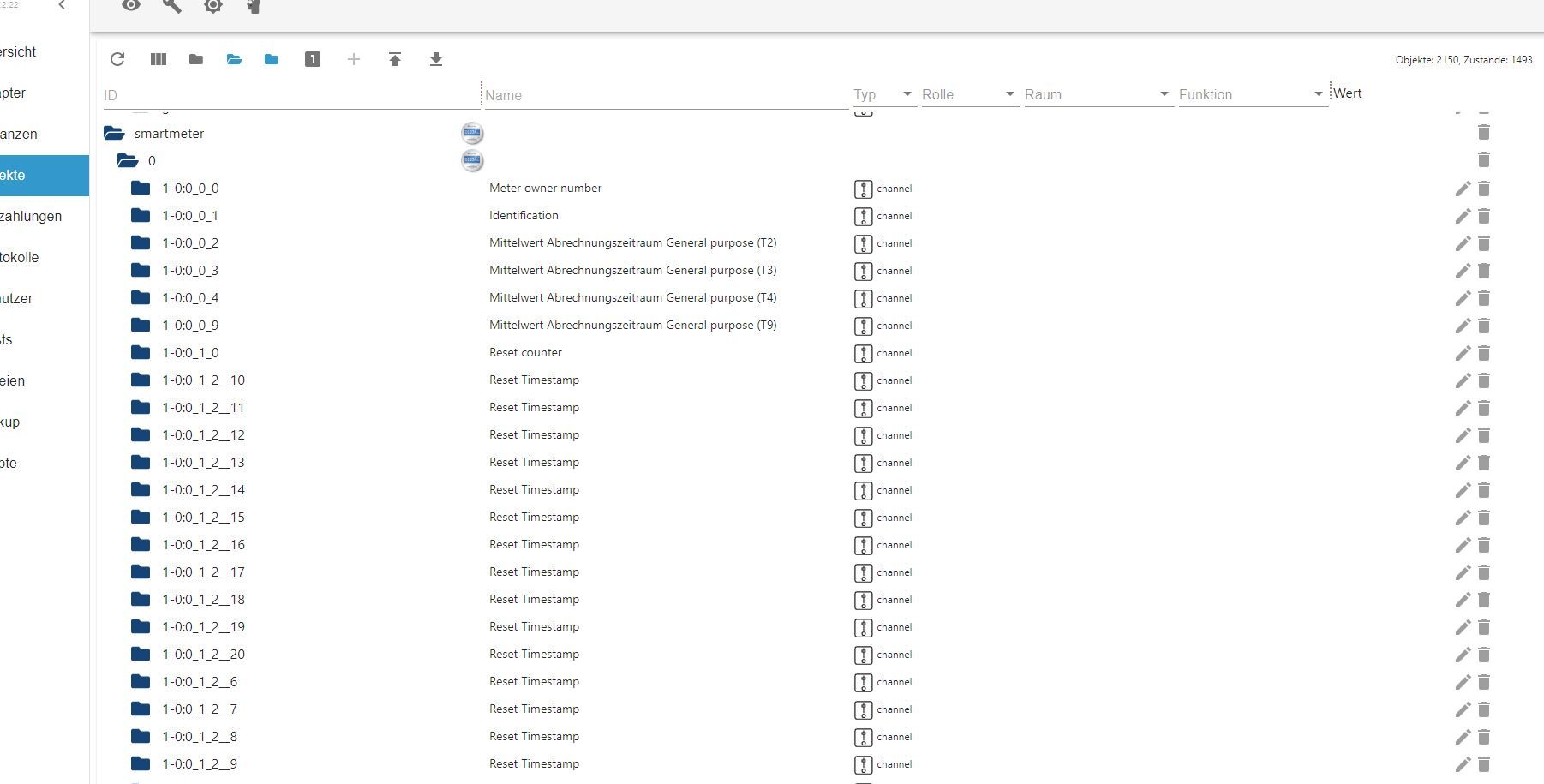Open the Raum filter dropdown
Image resolution: width=1544 pixels, height=784 pixels.
click(x=1164, y=94)
